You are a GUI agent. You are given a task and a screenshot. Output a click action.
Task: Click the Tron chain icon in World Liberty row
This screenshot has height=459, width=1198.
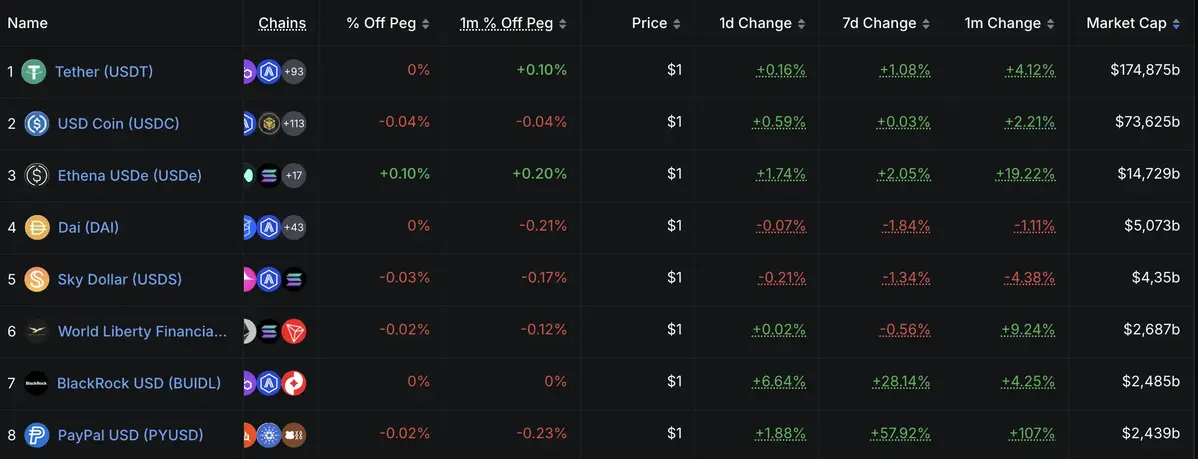[x=294, y=331]
